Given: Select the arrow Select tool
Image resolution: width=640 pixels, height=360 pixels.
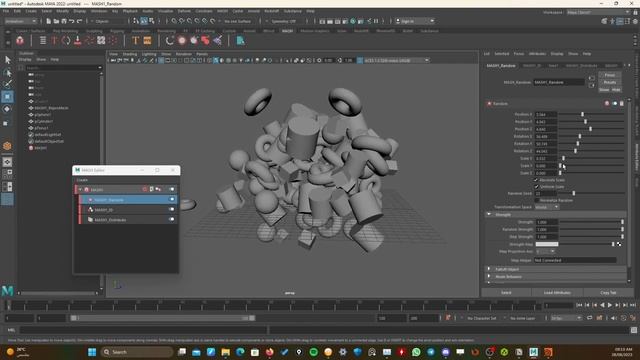Looking at the screenshot, I should click(7, 60).
